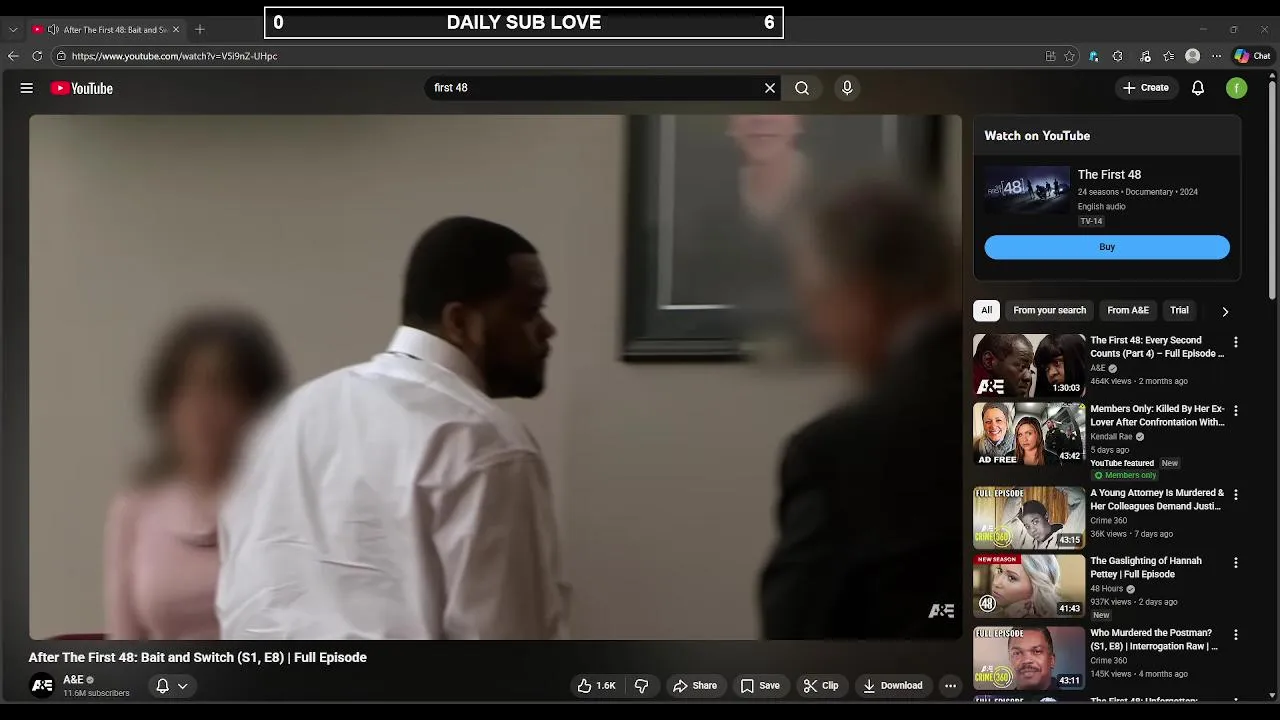Open the A&E channel name link

click(x=73, y=680)
